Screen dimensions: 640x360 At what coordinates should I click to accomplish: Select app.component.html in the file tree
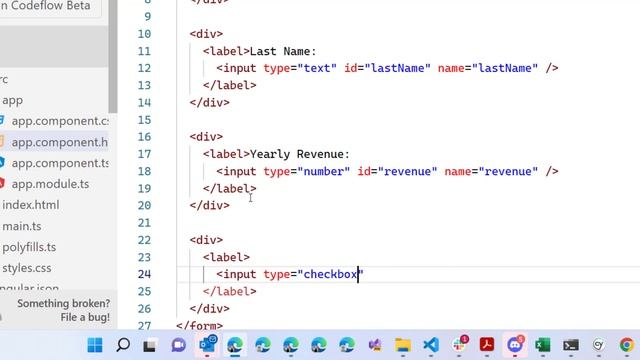point(60,142)
